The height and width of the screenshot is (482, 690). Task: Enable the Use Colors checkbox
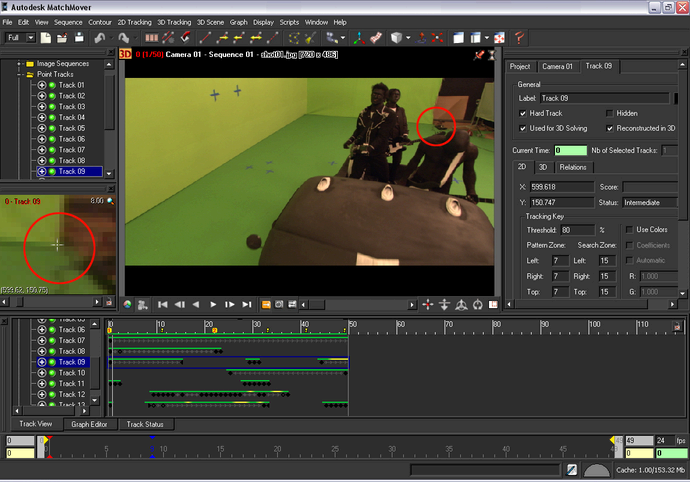[x=629, y=230]
